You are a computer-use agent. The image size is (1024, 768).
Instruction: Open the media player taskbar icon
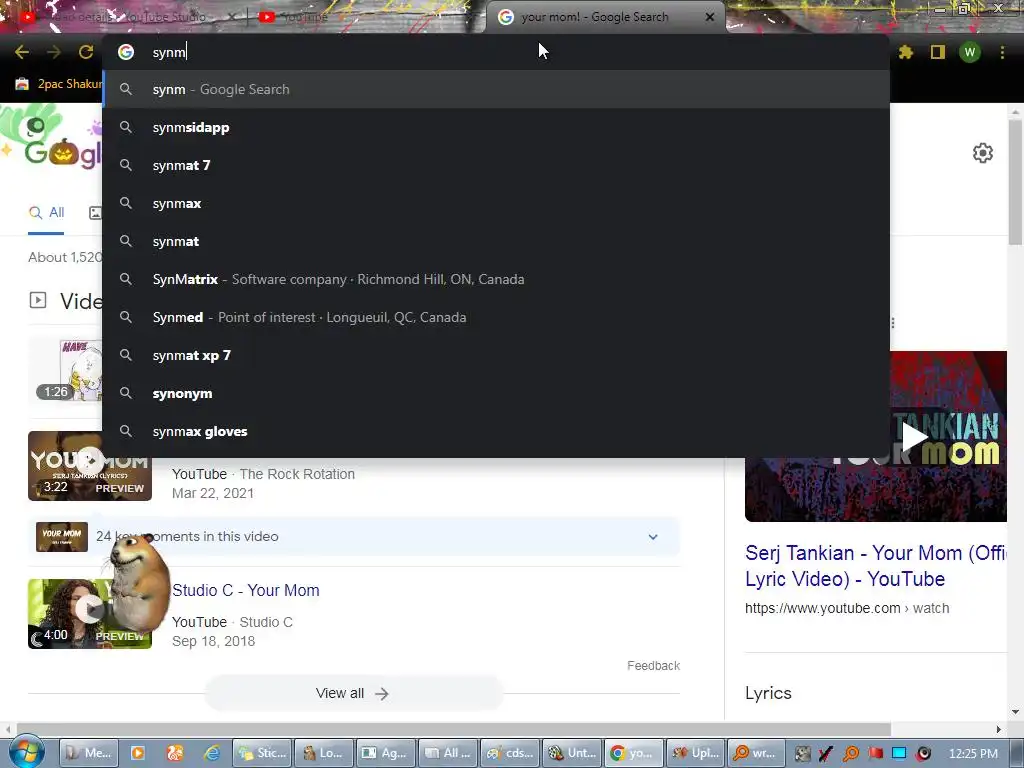(138, 753)
